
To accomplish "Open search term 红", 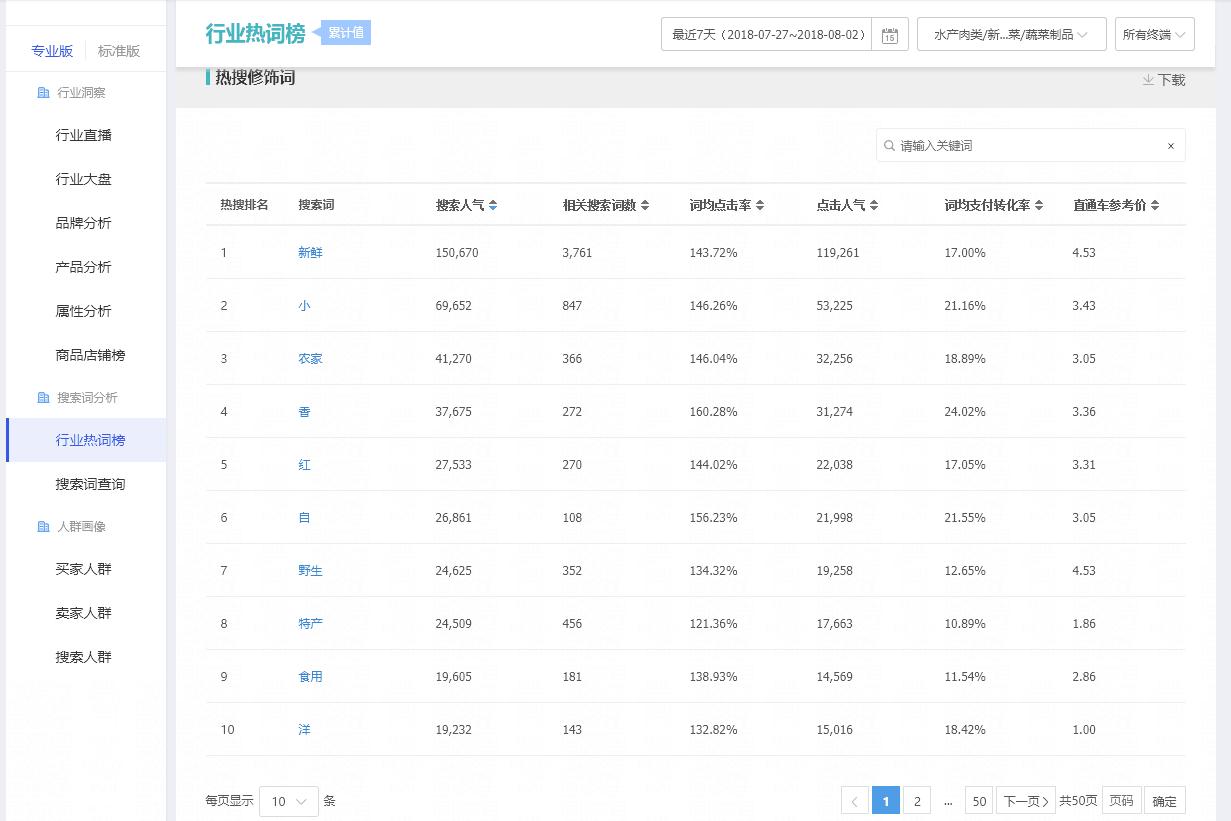I will 304,465.
